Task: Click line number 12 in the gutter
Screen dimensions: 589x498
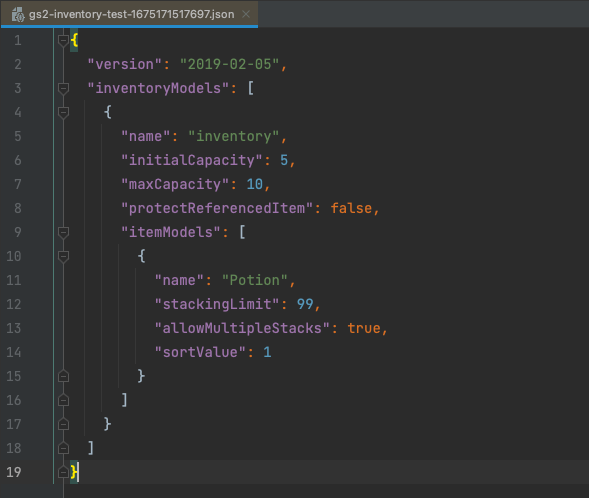Action: pyautogui.click(x=14, y=304)
